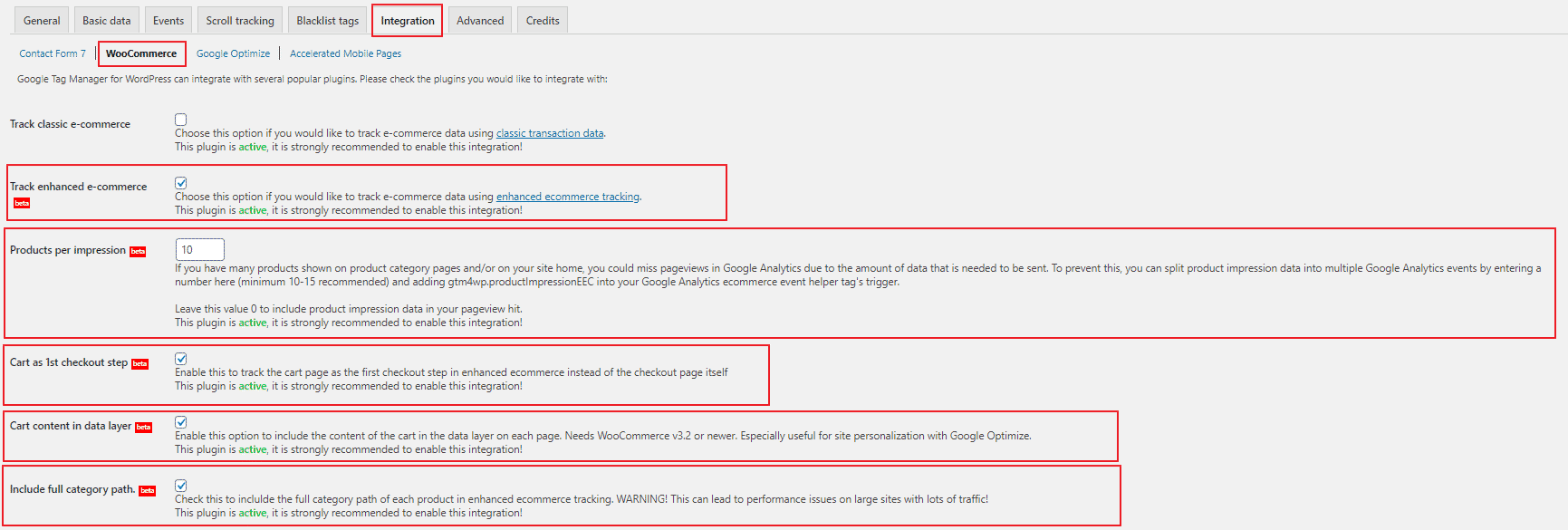The image size is (1568, 530).
Task: Follow the enhanced ecommerce tracking link
Action: (567, 197)
